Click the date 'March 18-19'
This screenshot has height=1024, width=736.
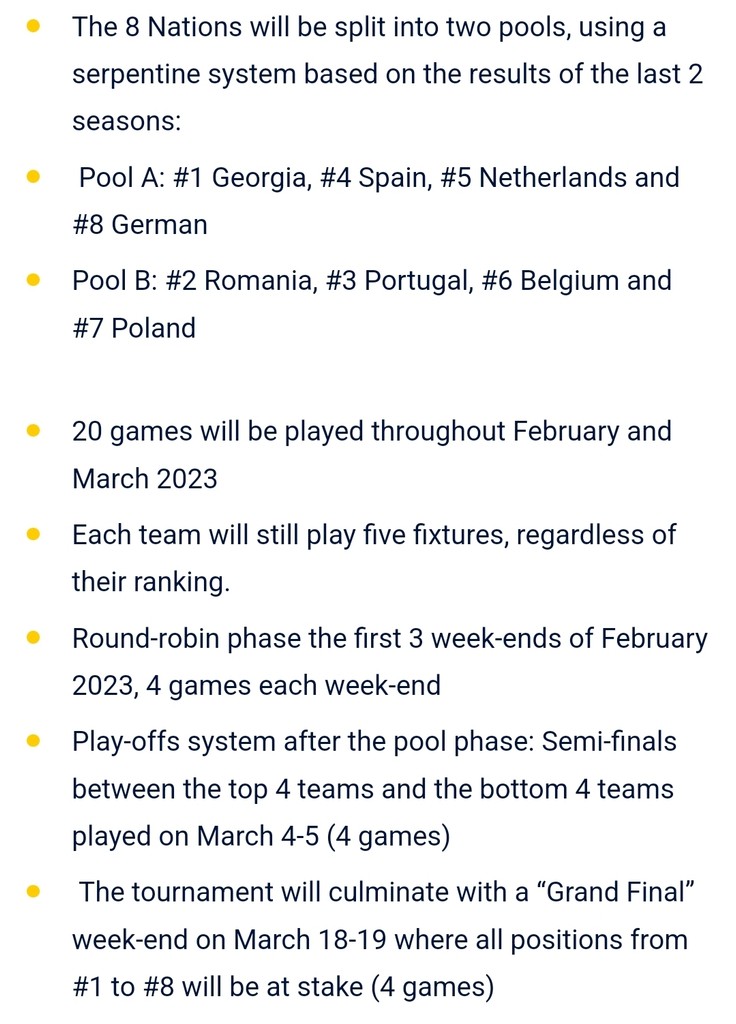310,940
